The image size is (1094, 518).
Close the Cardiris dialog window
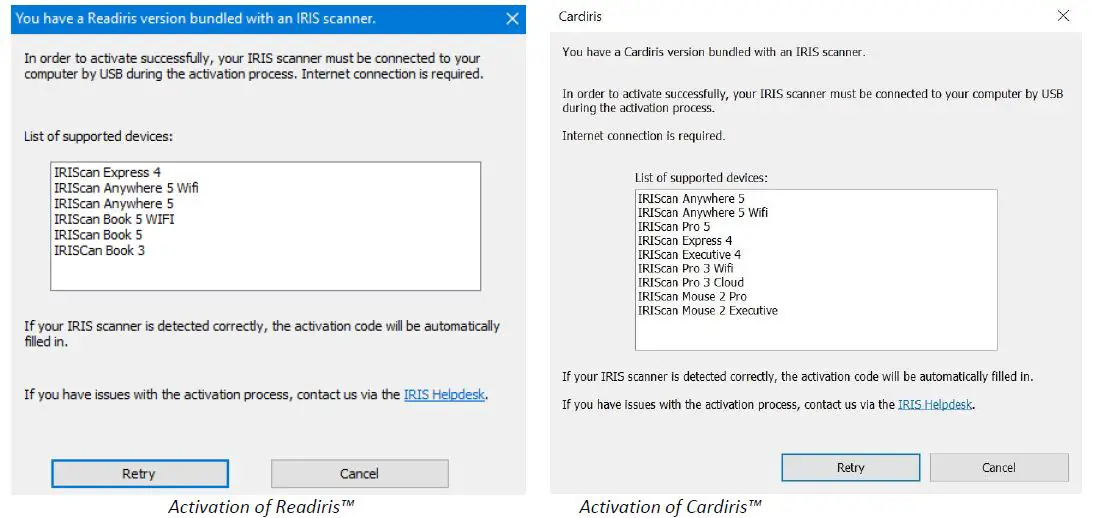(x=1063, y=16)
